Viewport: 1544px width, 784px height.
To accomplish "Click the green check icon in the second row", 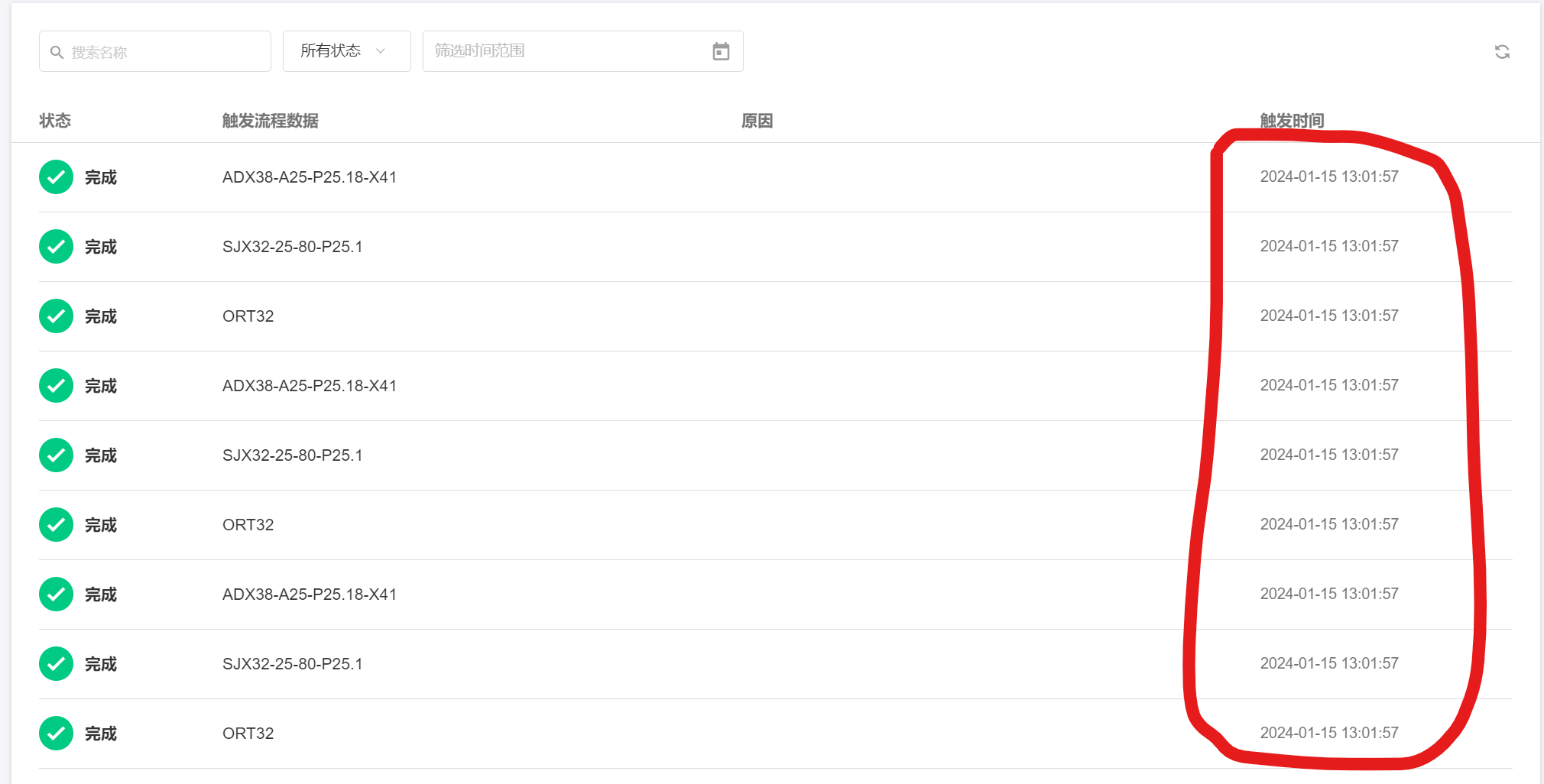I will (56, 247).
